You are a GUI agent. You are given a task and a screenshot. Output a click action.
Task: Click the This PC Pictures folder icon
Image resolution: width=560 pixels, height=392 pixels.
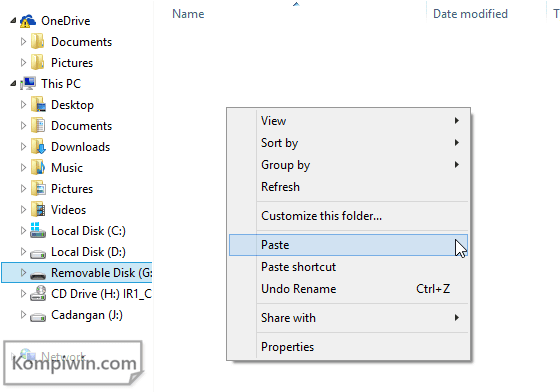pyautogui.click(x=38, y=189)
